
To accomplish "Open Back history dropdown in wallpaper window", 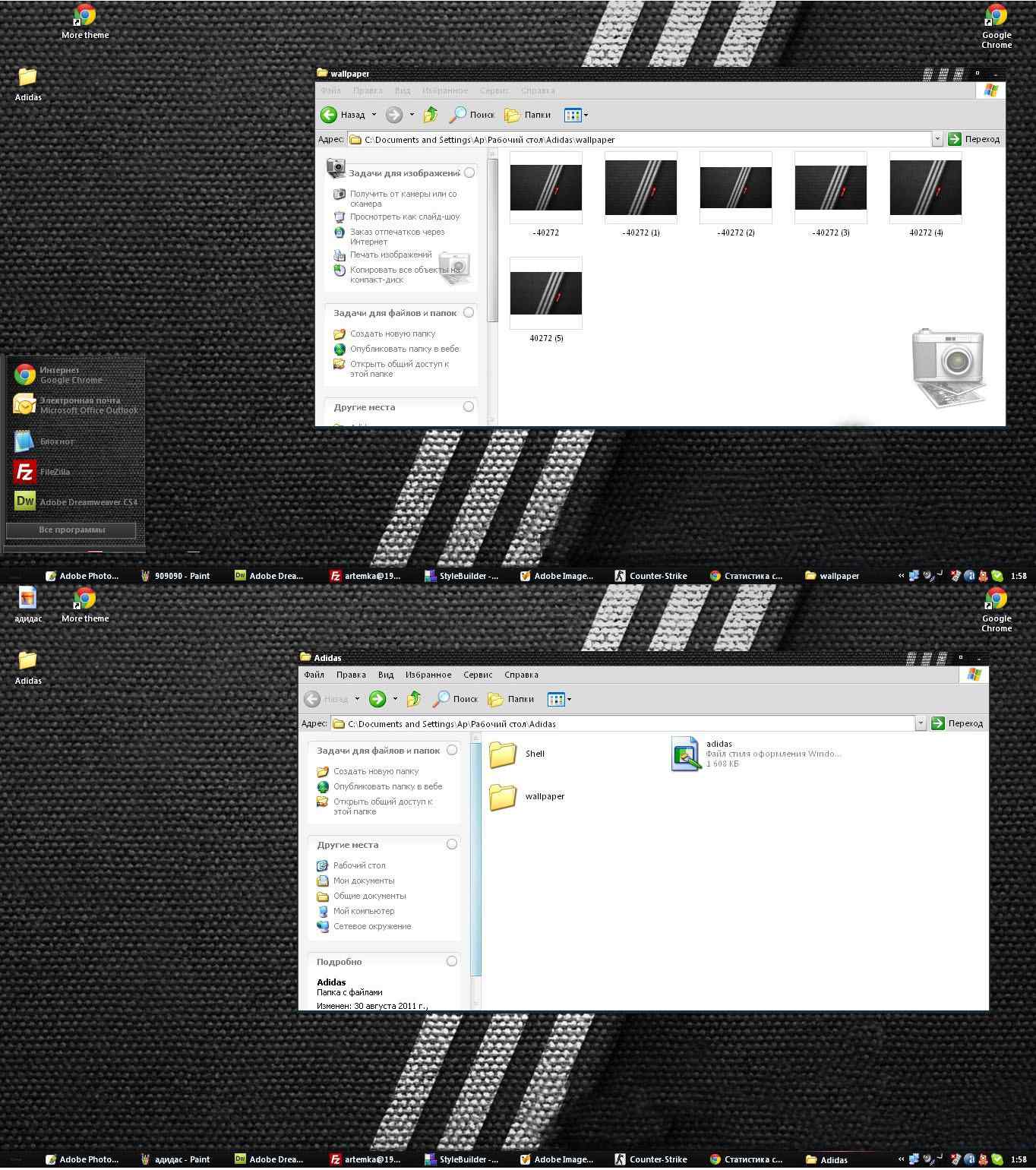I will 374,115.
